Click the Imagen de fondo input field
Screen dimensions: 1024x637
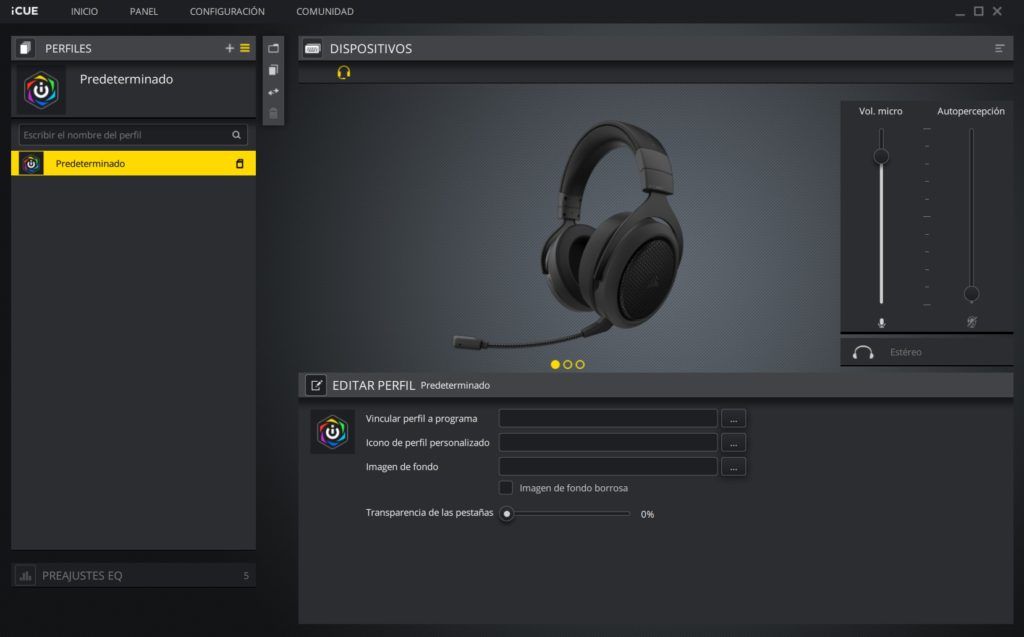tap(608, 467)
